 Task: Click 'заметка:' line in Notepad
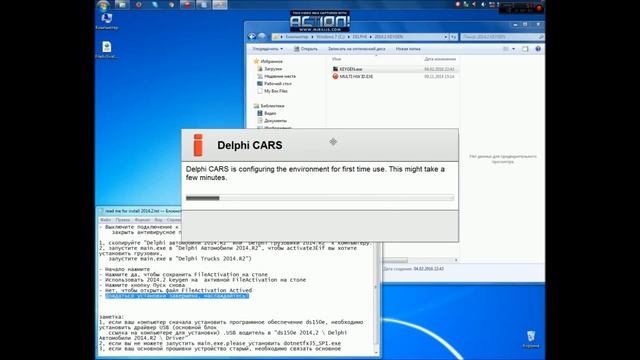coord(111,317)
